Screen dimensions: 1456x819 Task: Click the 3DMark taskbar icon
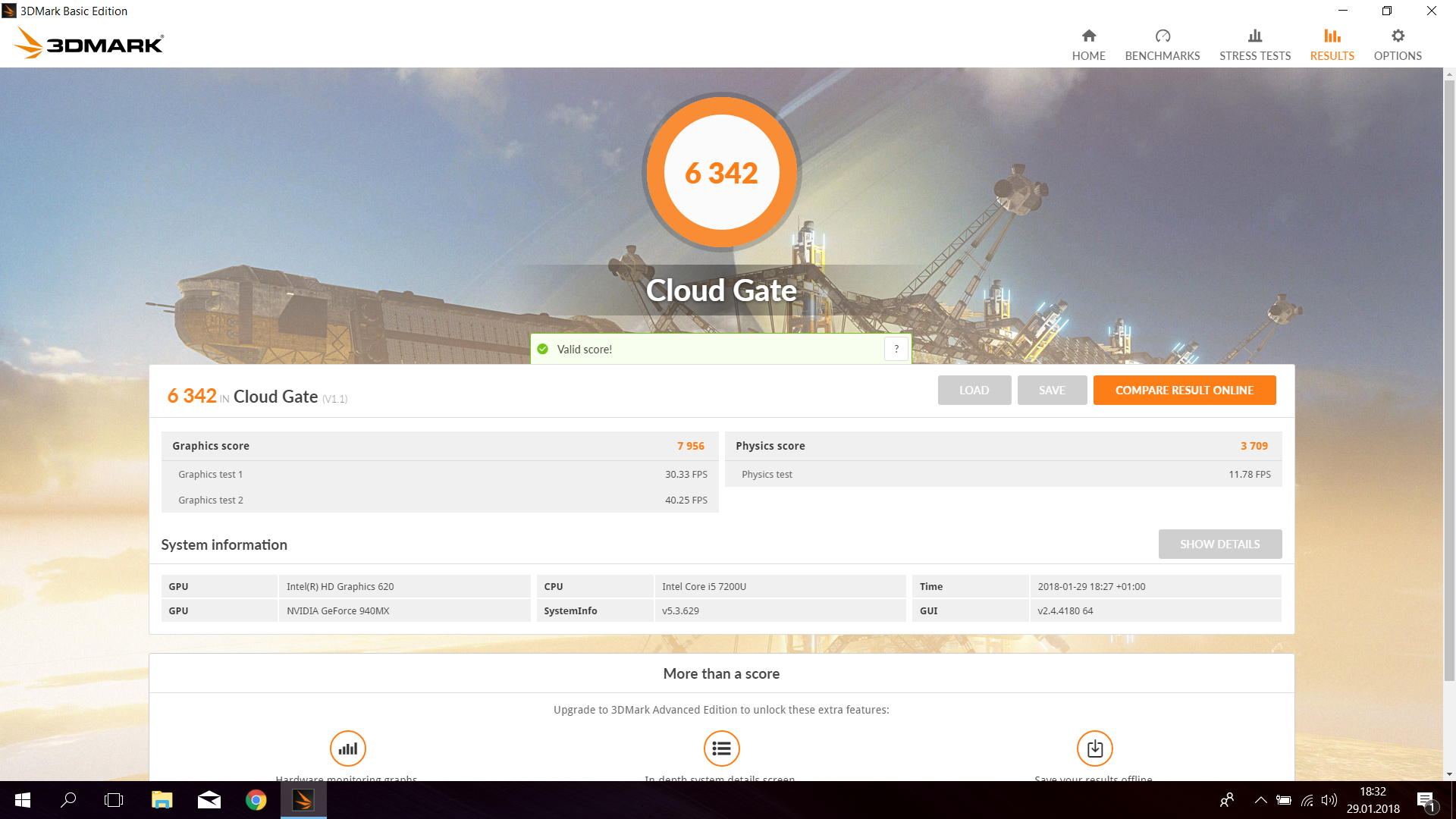[x=303, y=800]
